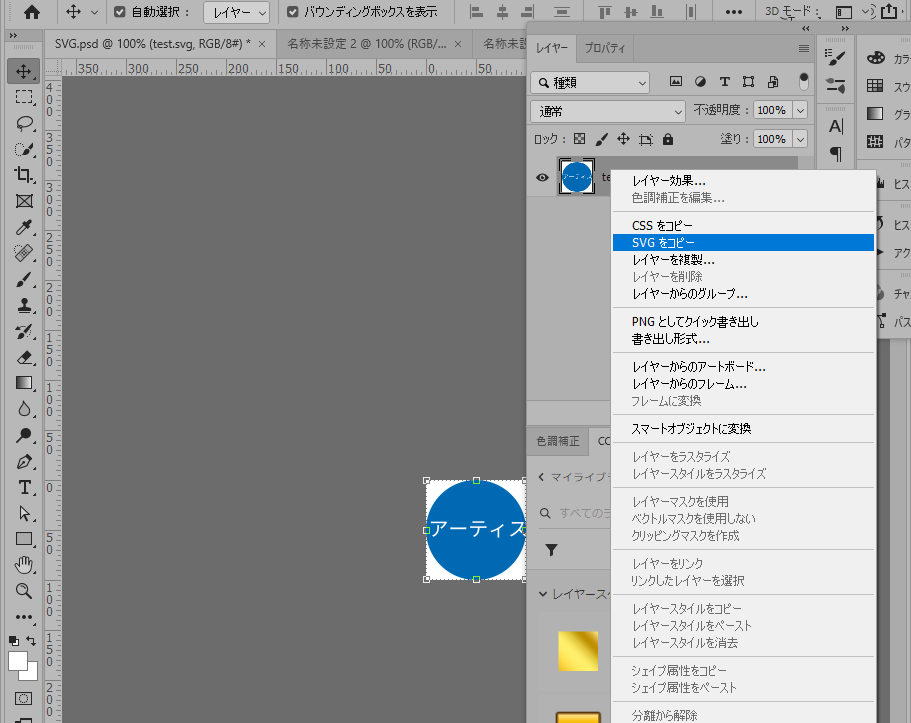911x723 pixels.
Task: Go to the Home screen icon
Action: coord(32,12)
